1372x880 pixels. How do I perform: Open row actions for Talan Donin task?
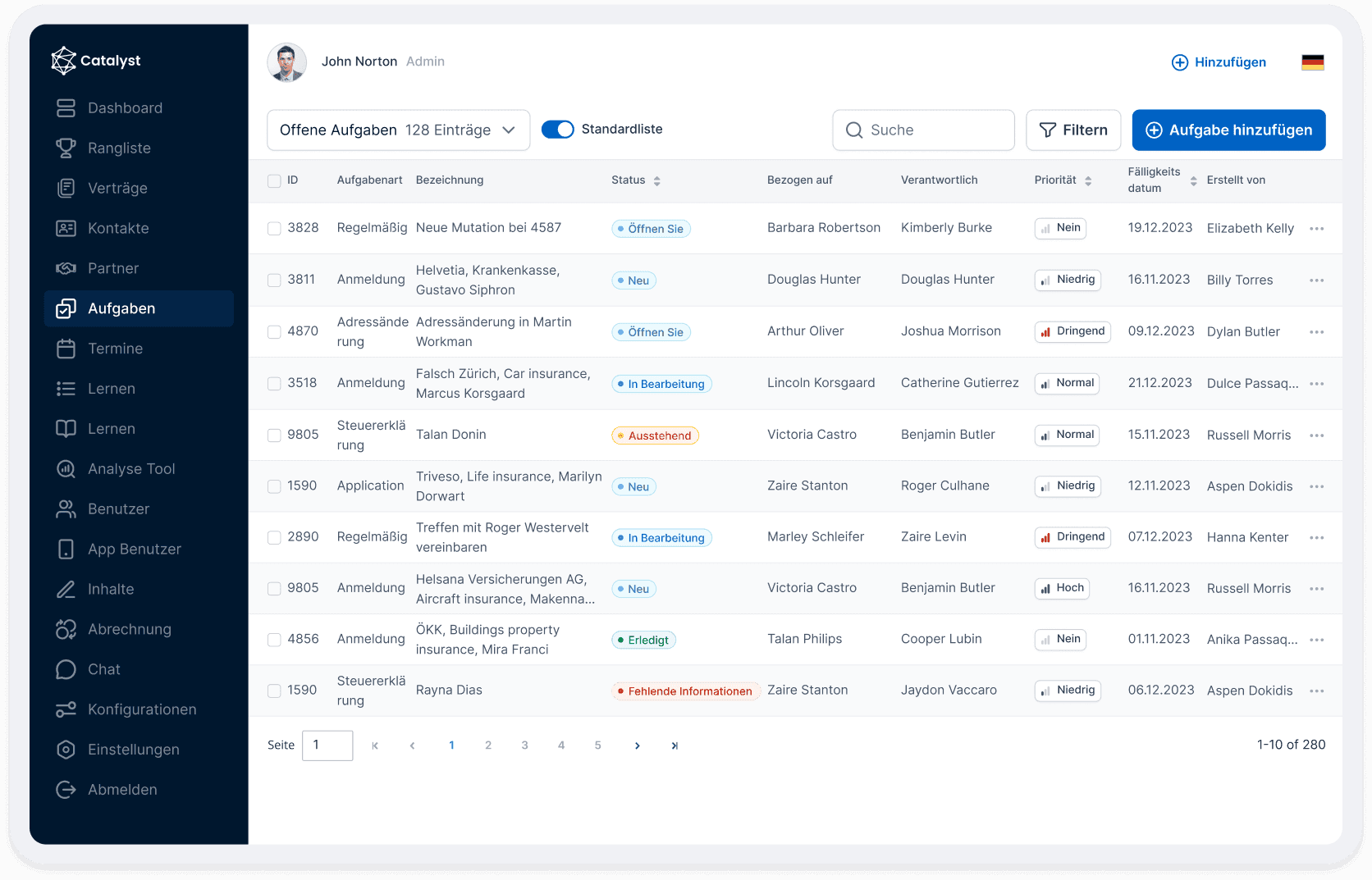1316,435
